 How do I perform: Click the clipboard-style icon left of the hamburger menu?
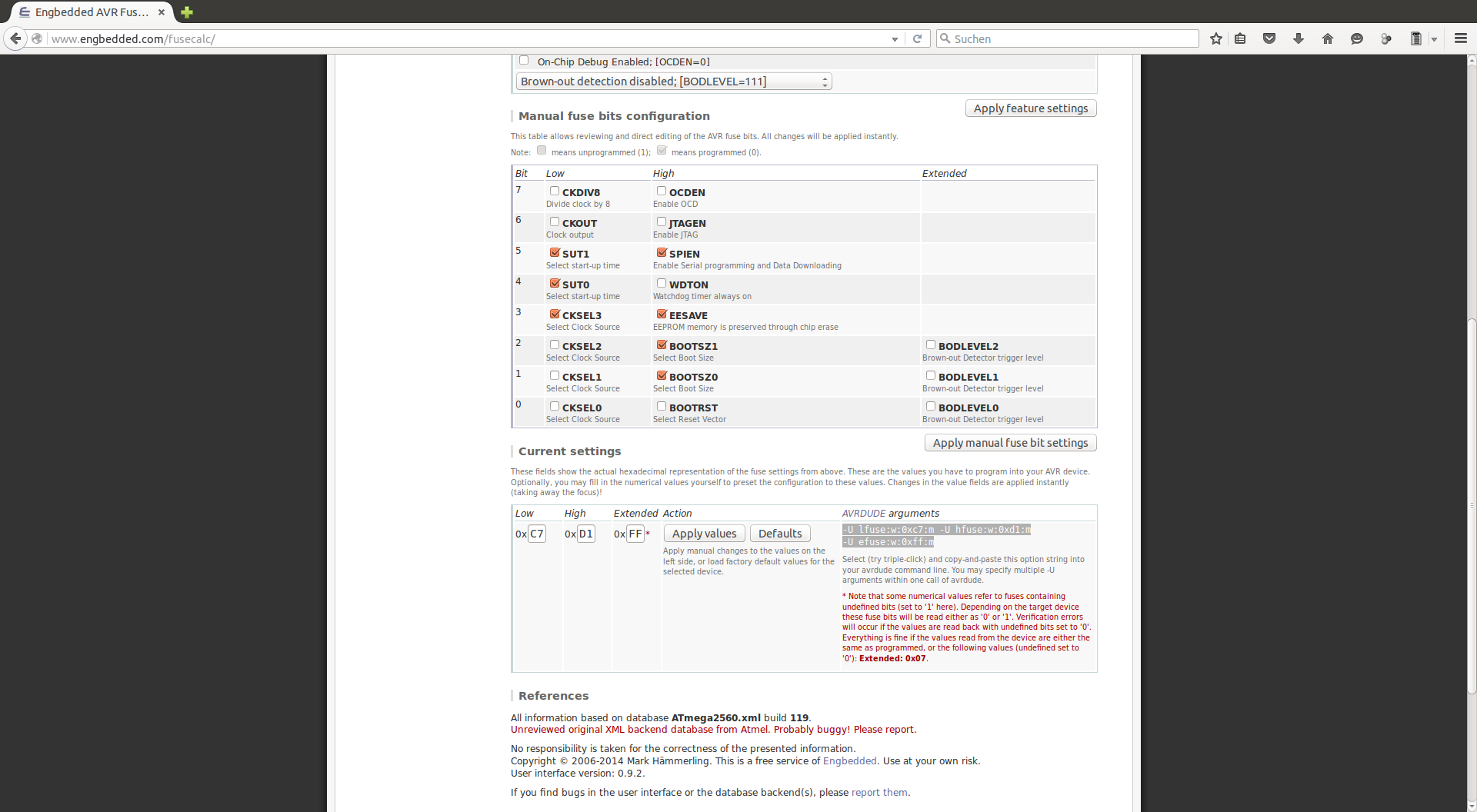1415,38
